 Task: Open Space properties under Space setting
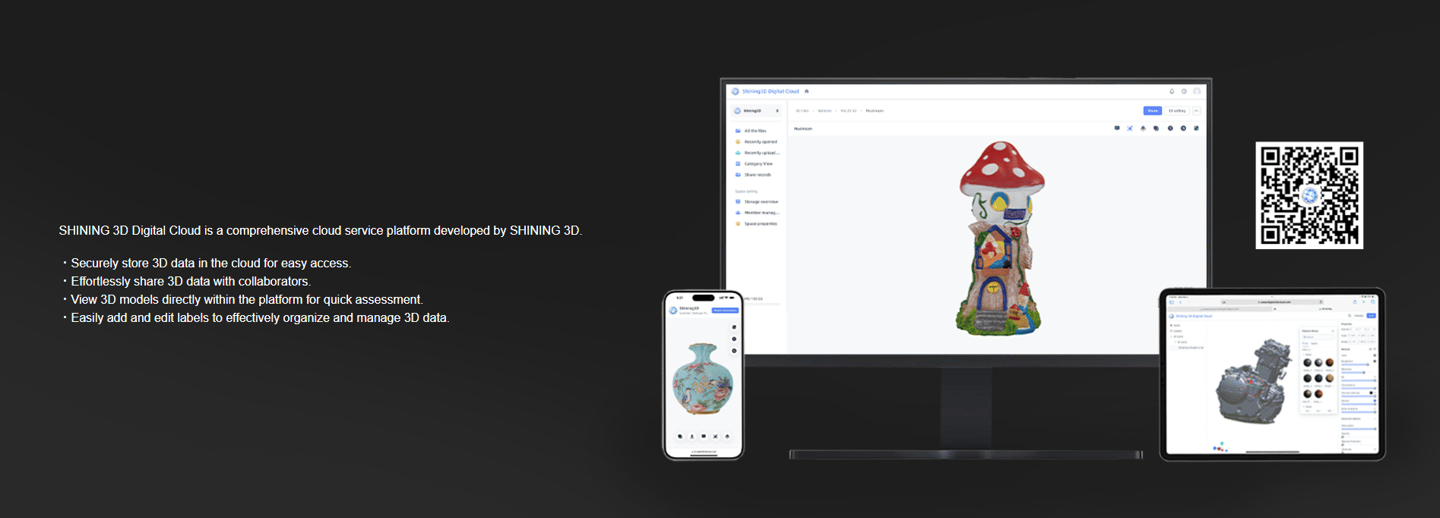pyautogui.click(x=756, y=224)
